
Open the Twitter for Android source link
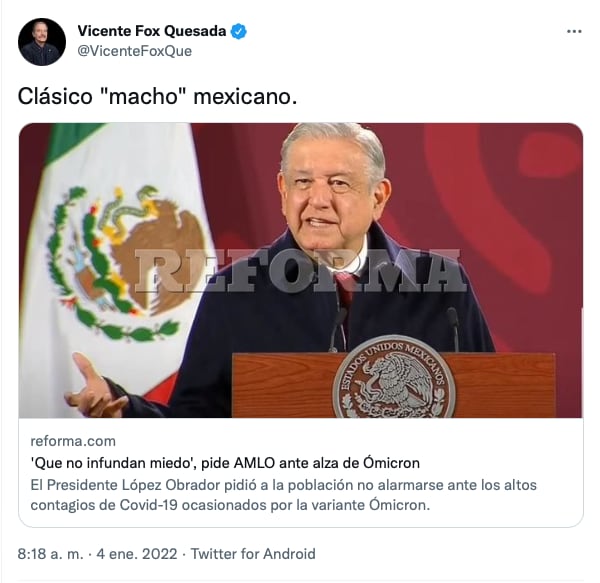point(253,554)
